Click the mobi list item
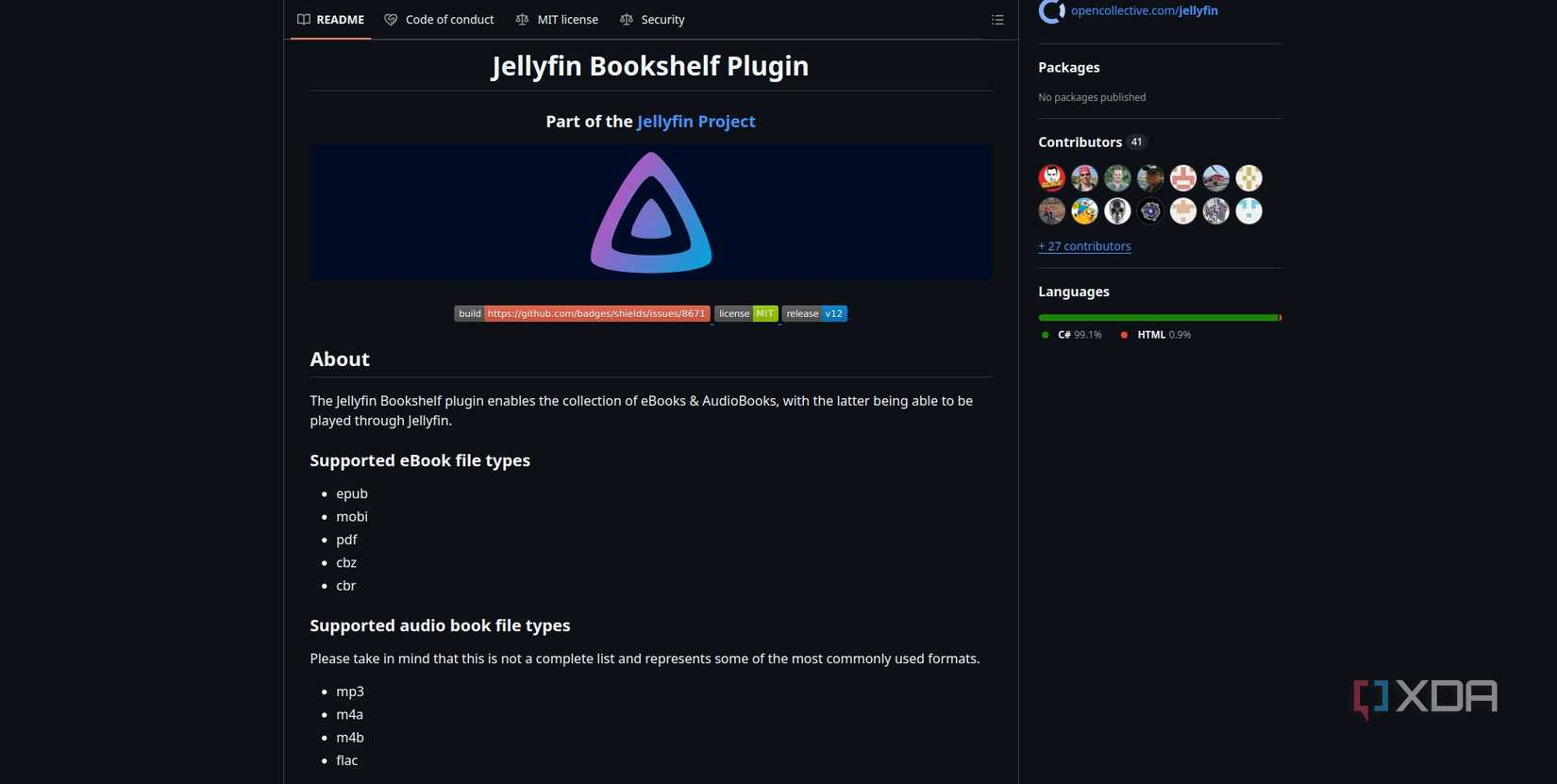 [352, 516]
